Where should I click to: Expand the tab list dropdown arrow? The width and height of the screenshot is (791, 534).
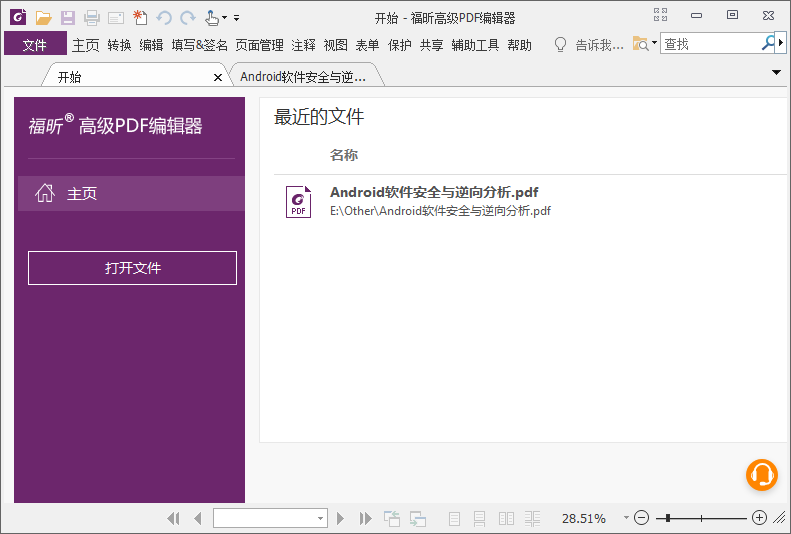pos(776,73)
